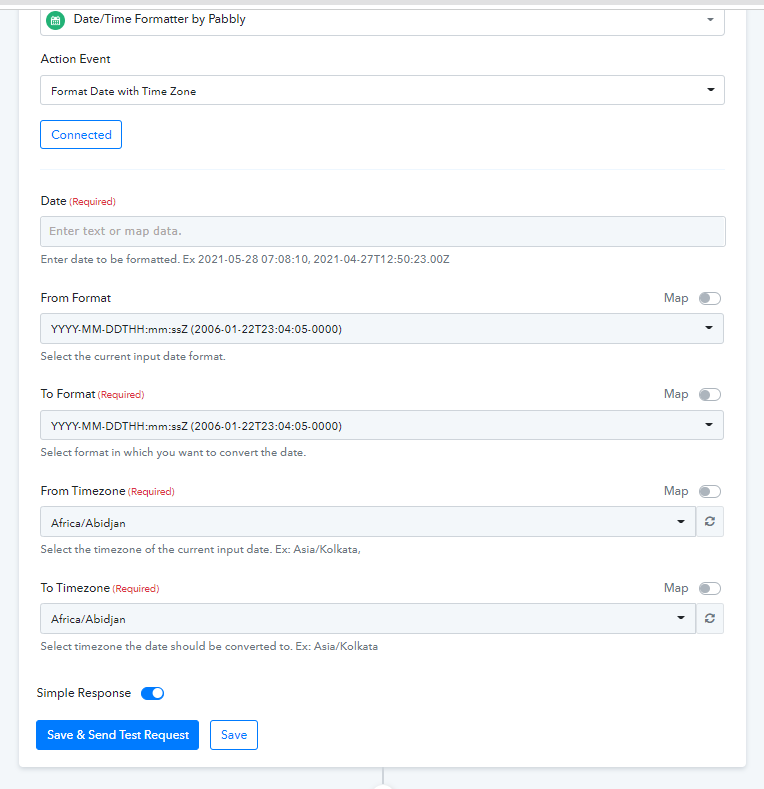Refresh the To Timezone list

[710, 618]
